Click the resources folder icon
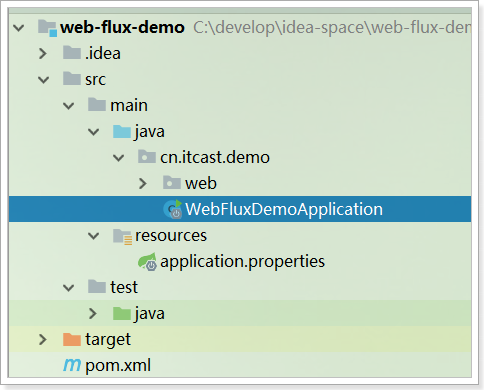 123,237
